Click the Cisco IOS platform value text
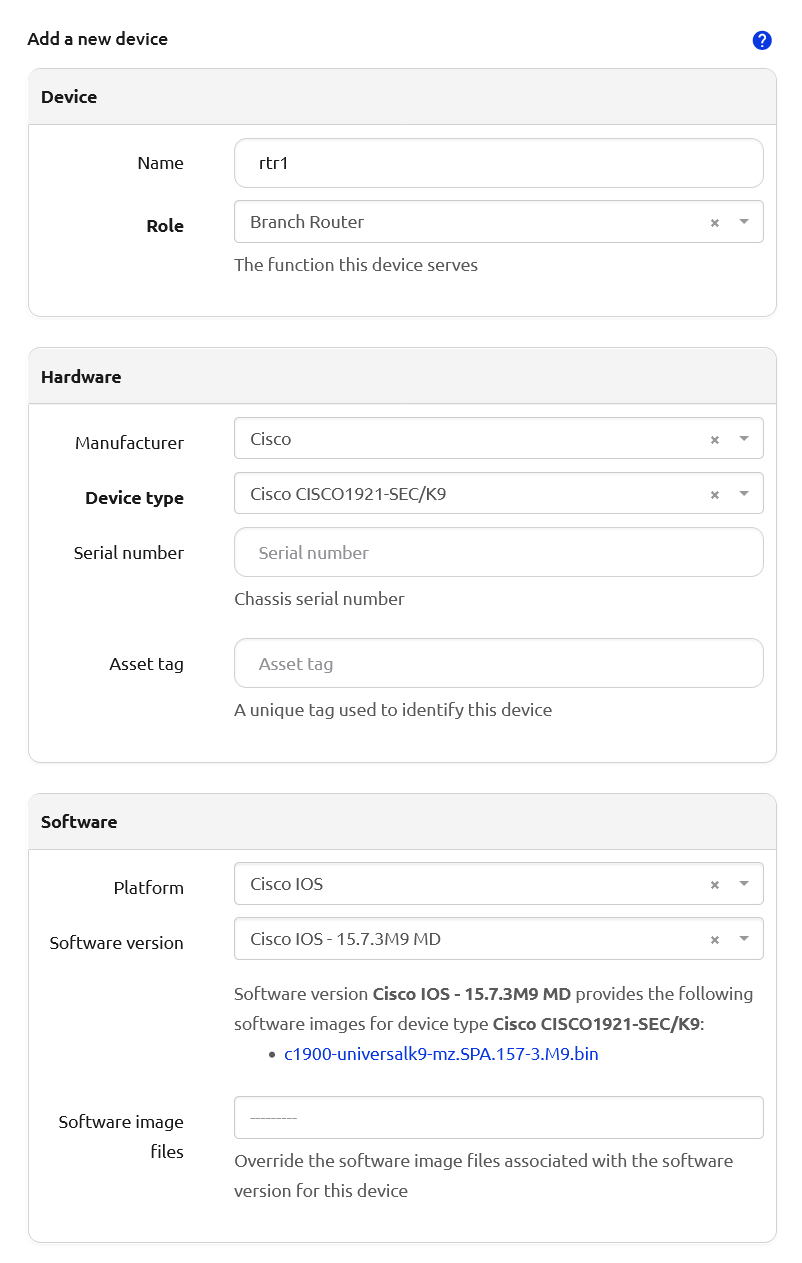Screen dimensions: 802x1263 (x=284, y=884)
